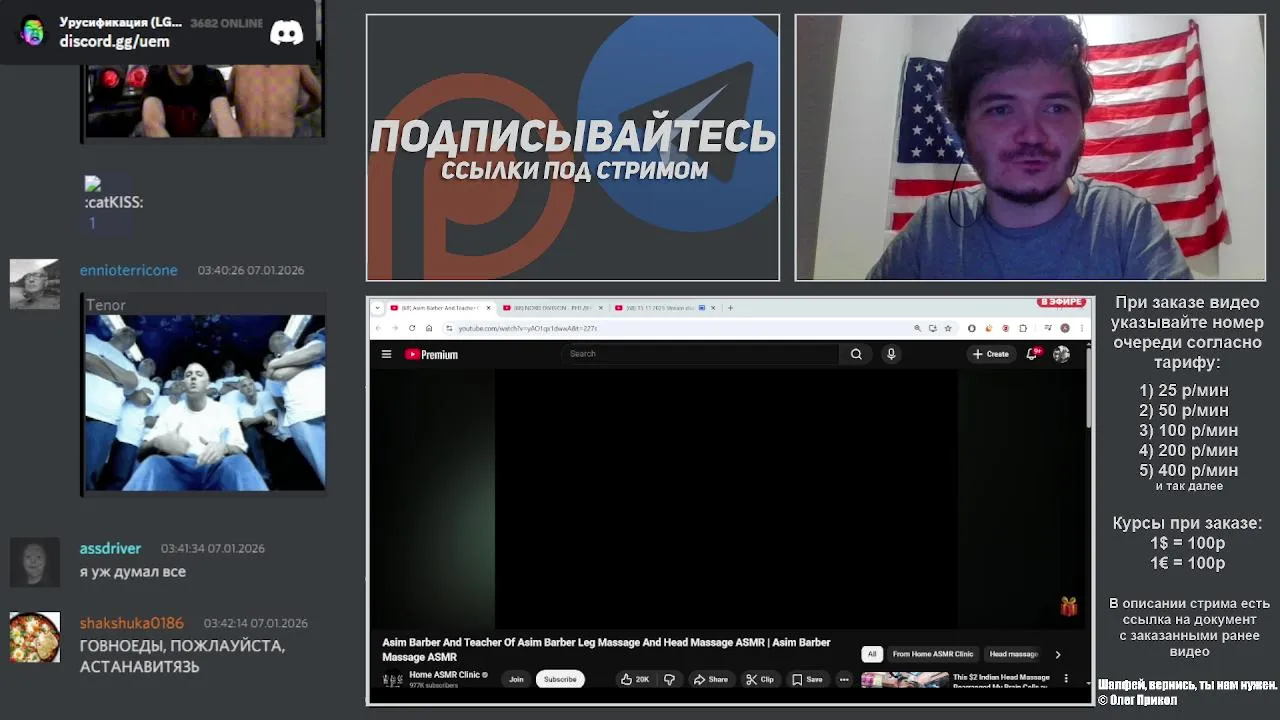This screenshot has width=1280, height=720.
Task: Open the zoom magnifier icon in address bar
Action: 917,328
